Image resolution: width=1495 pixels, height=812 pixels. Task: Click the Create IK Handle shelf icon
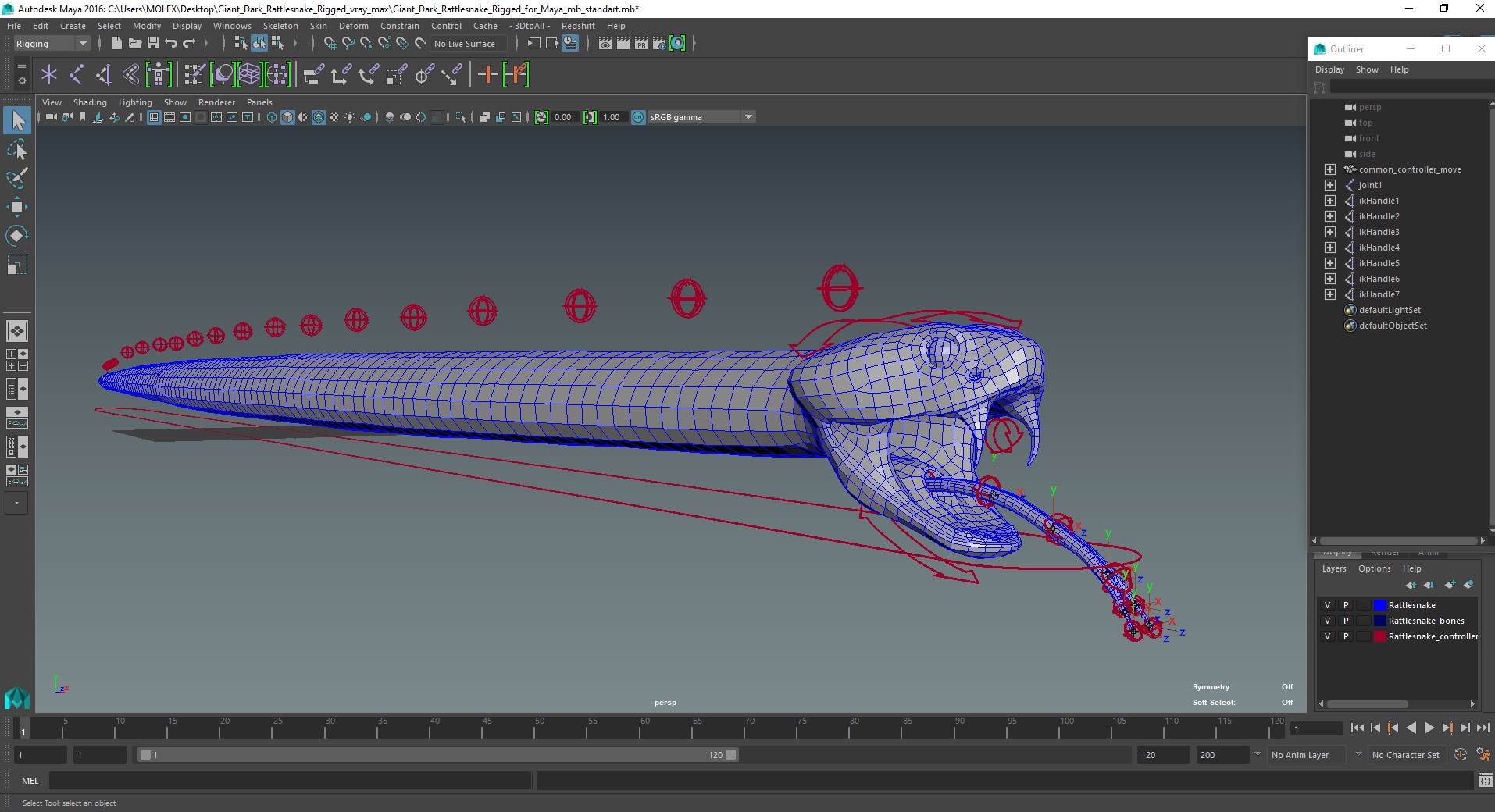[x=103, y=75]
